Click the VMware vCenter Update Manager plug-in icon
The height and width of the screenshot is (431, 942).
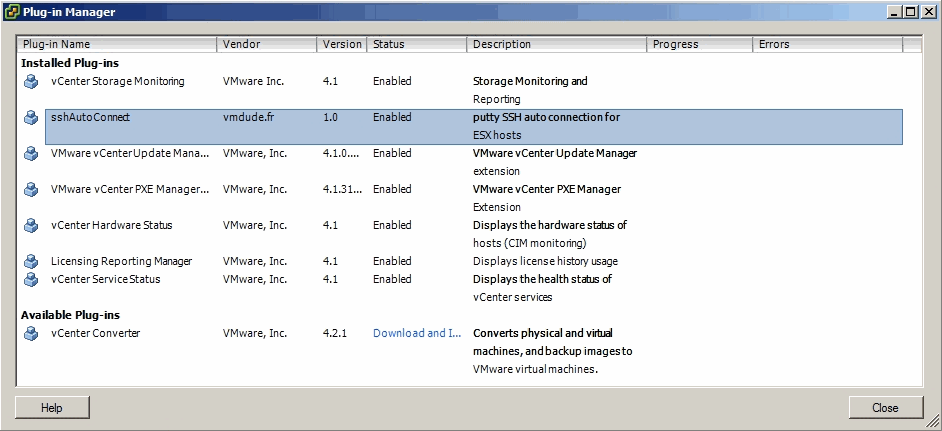[31, 153]
